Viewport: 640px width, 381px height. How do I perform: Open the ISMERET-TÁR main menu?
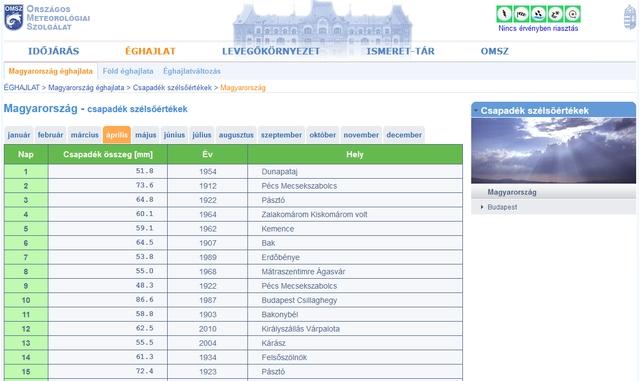click(400, 51)
